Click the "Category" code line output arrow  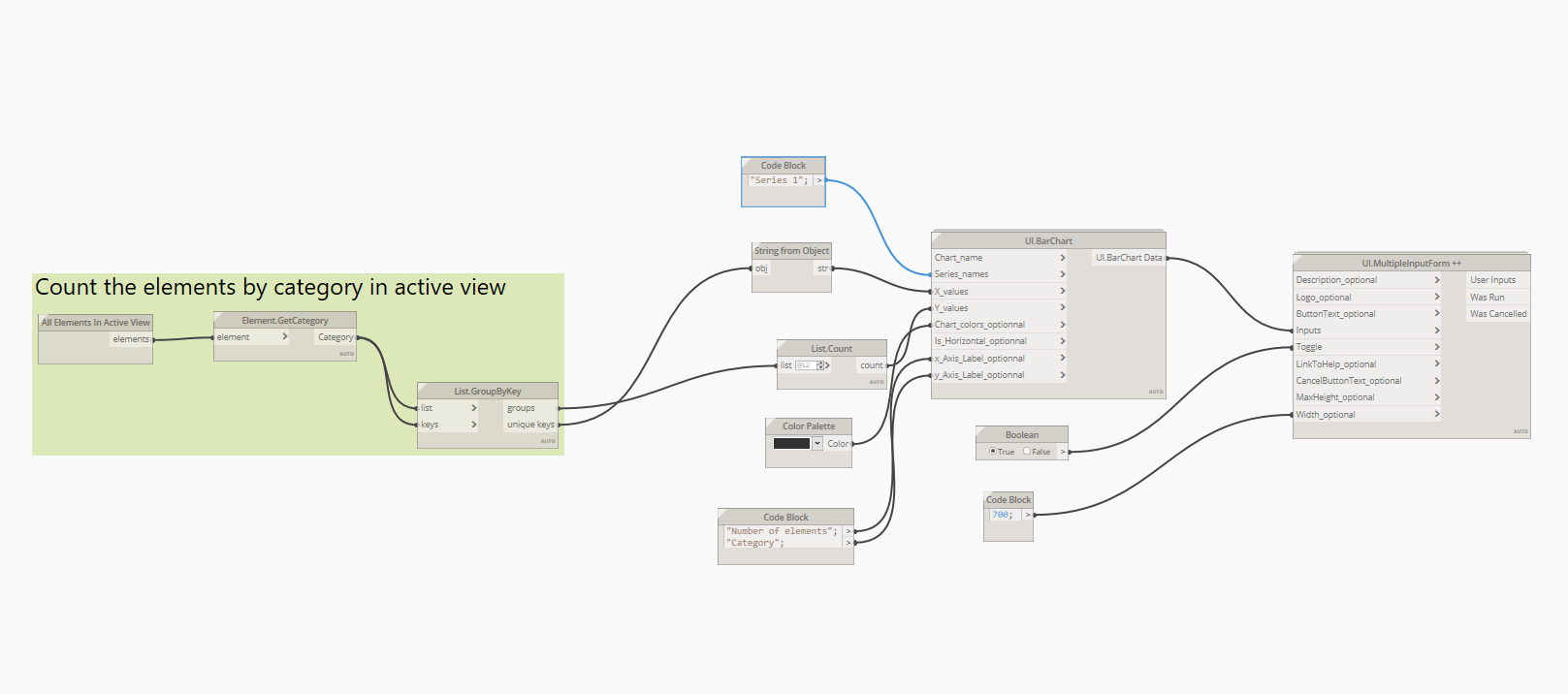point(848,543)
